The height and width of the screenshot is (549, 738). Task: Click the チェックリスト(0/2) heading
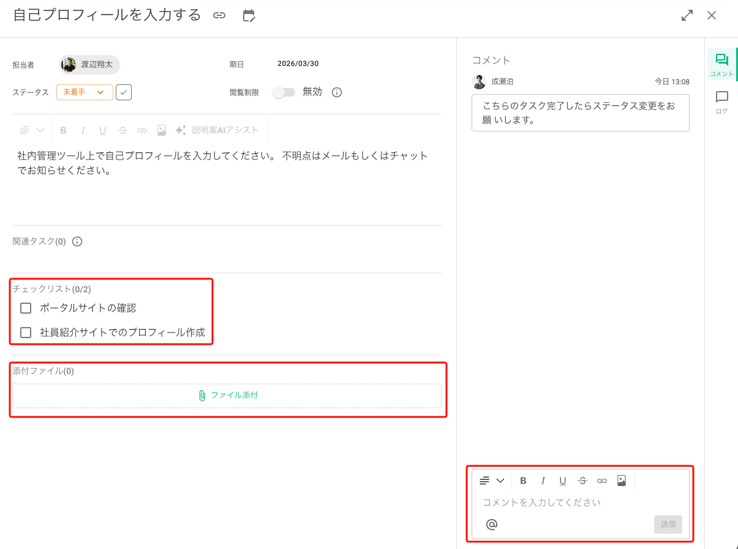52,289
